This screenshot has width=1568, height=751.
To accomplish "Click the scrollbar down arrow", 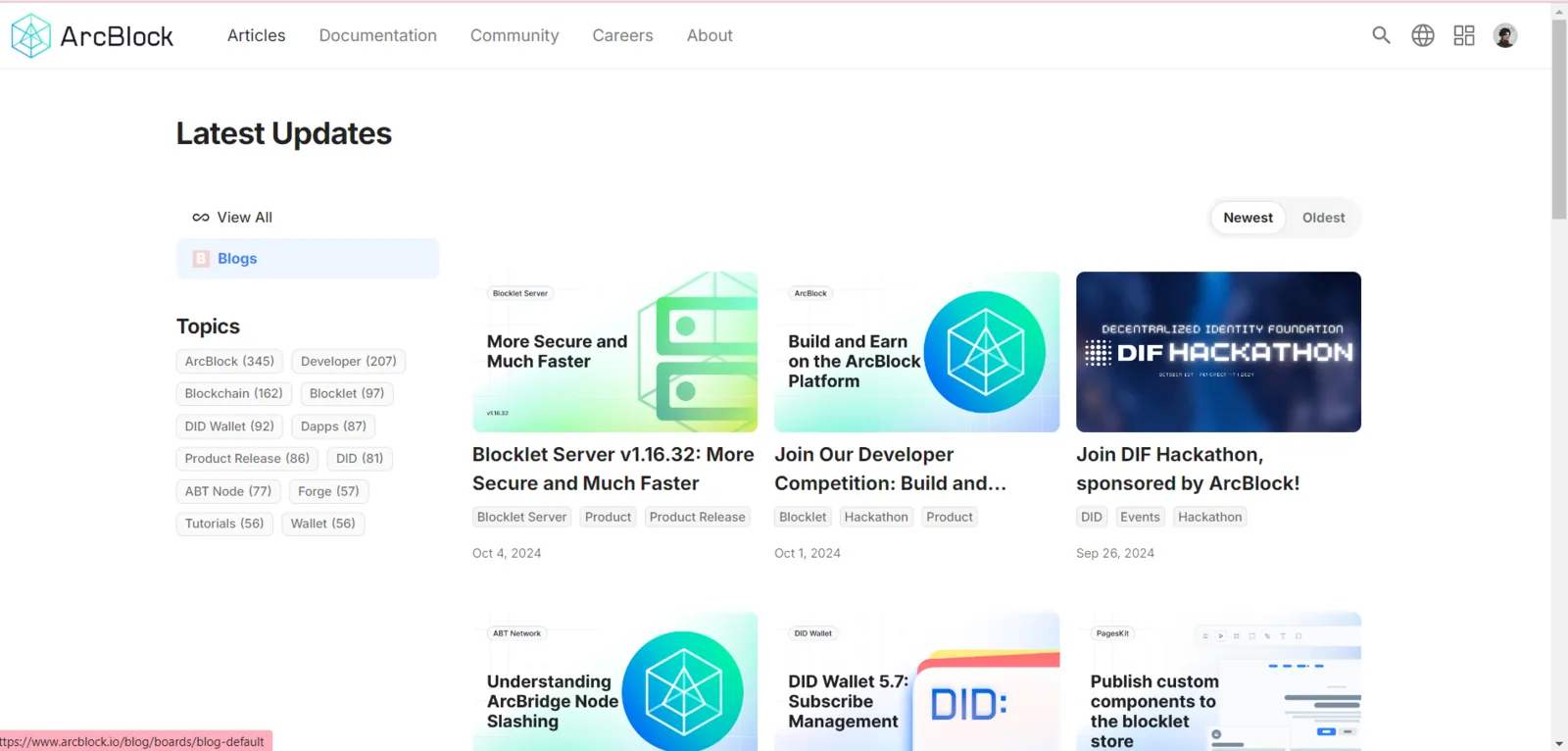I will coord(1559,743).
